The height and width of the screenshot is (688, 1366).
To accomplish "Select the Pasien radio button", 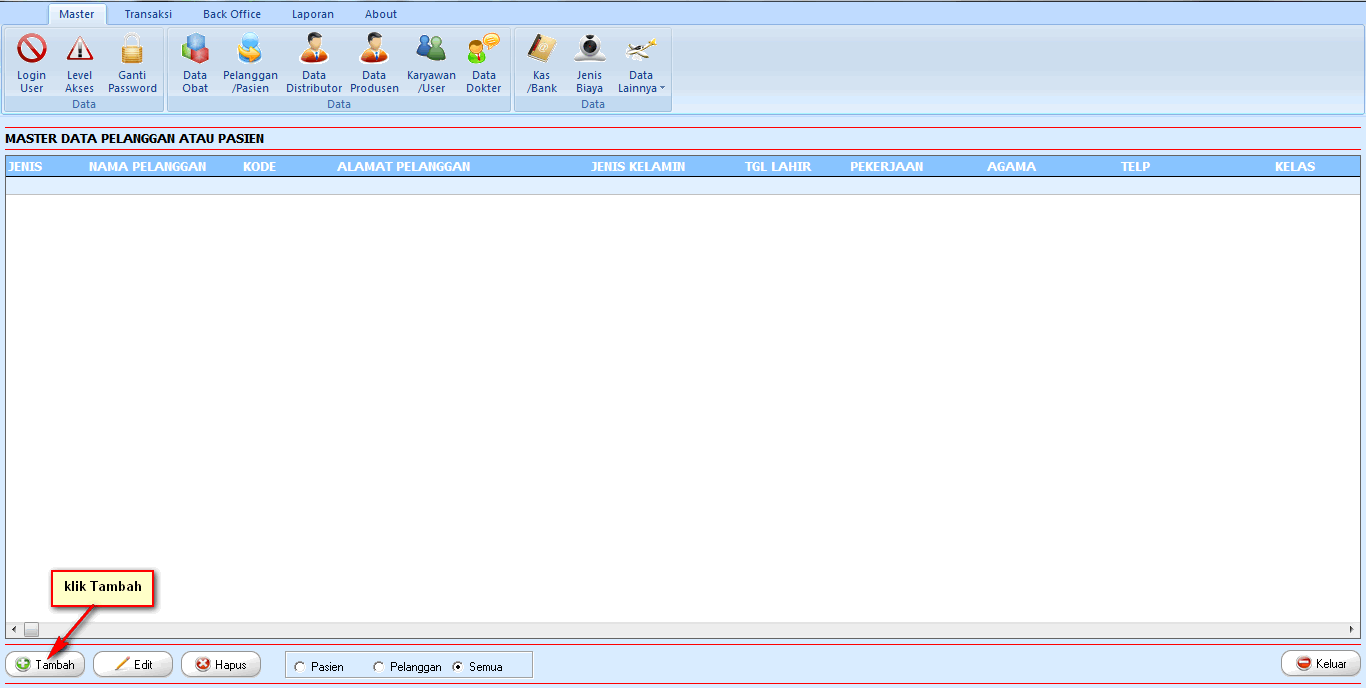I will [x=300, y=667].
